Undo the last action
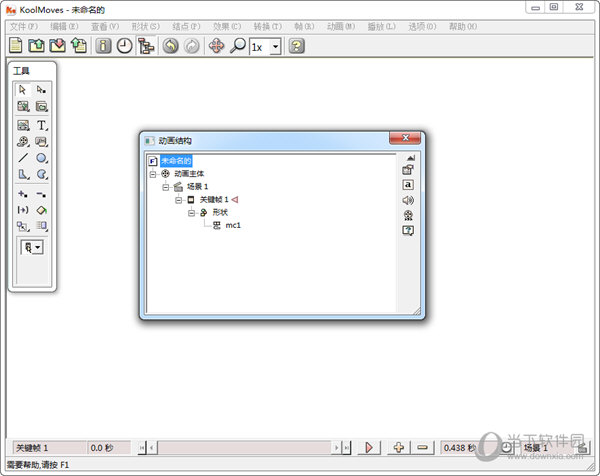This screenshot has height=476, width=600. tap(171, 46)
